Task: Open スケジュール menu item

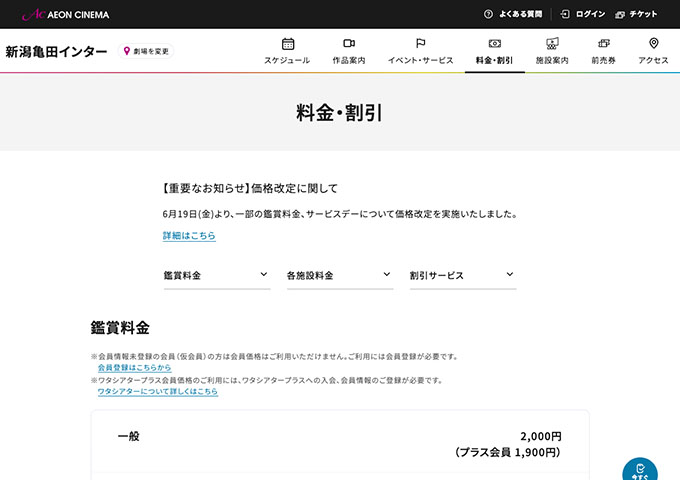Action: point(287,60)
